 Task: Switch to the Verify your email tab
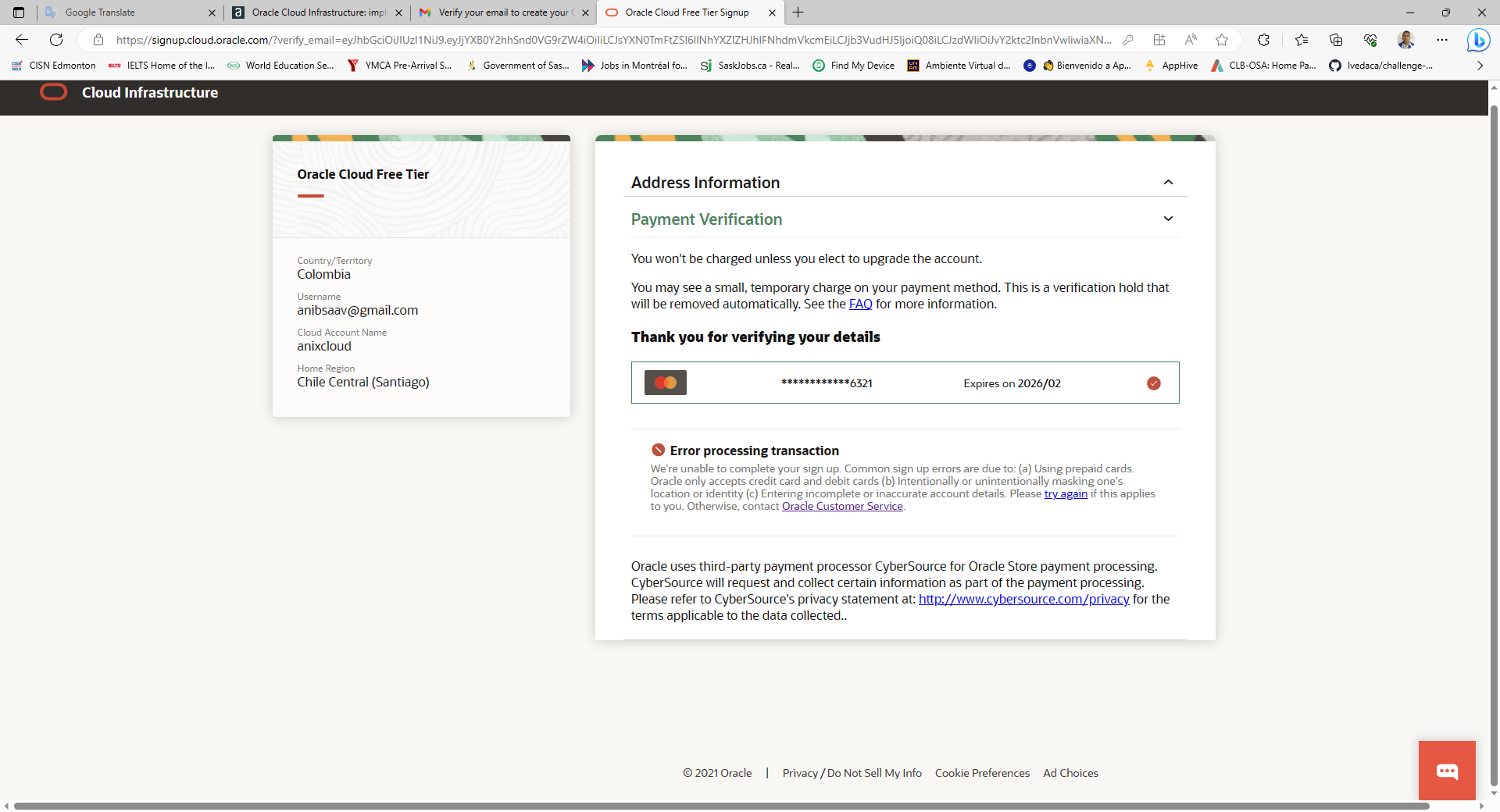click(x=503, y=12)
